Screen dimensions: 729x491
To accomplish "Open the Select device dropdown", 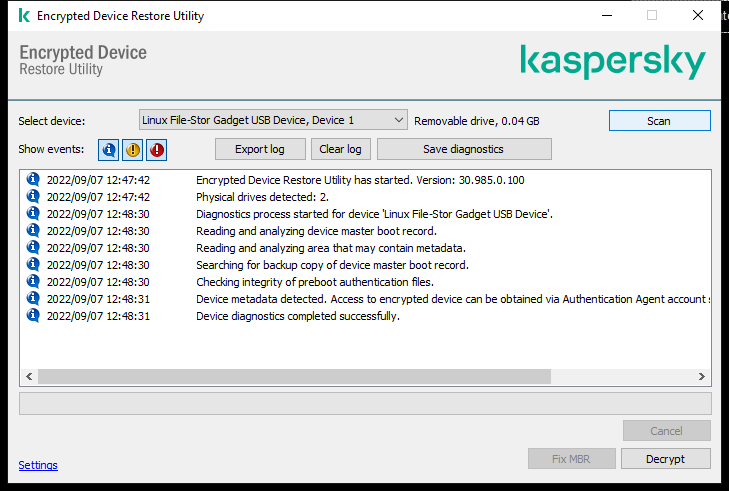I will (272, 120).
